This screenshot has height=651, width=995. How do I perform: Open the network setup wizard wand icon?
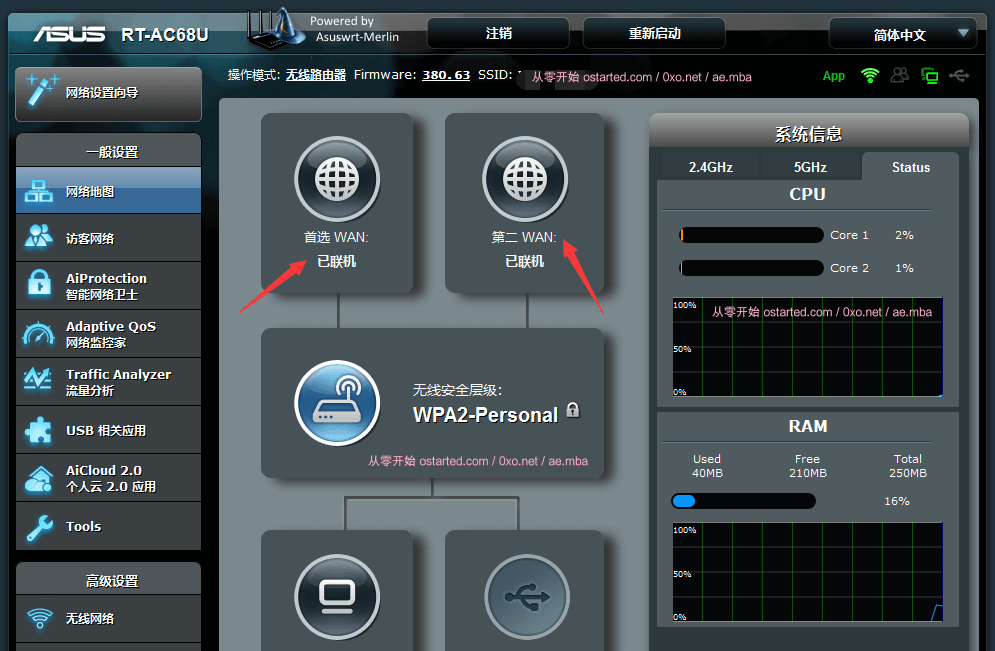[42, 91]
